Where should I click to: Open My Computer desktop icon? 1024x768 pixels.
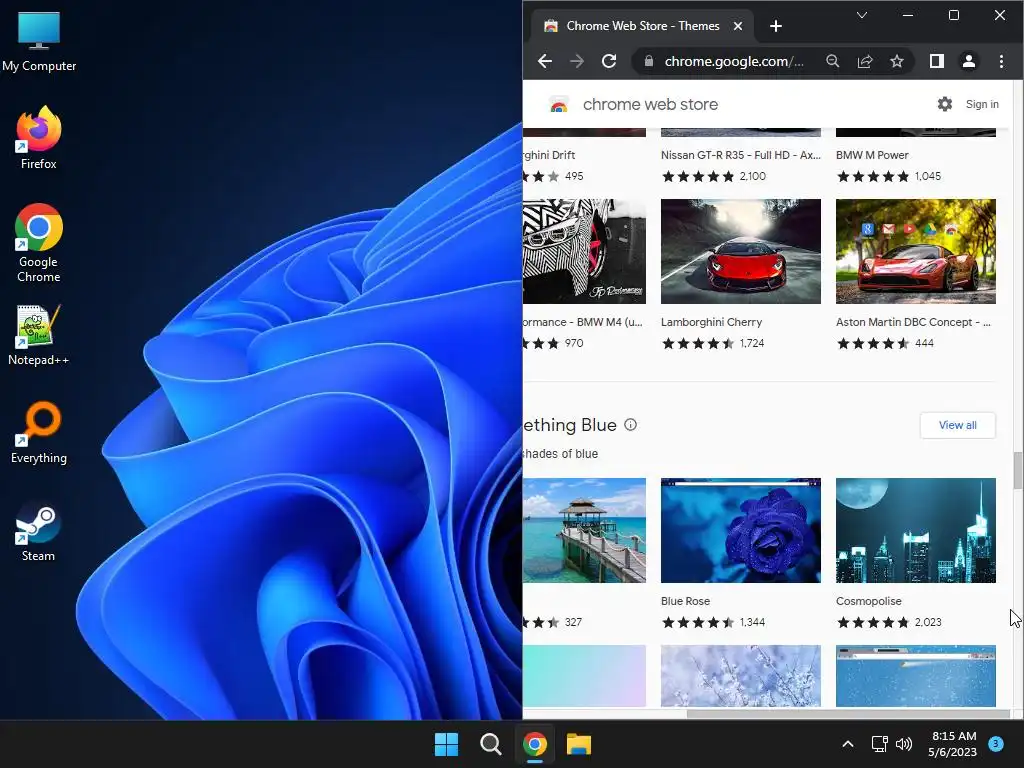tap(39, 41)
